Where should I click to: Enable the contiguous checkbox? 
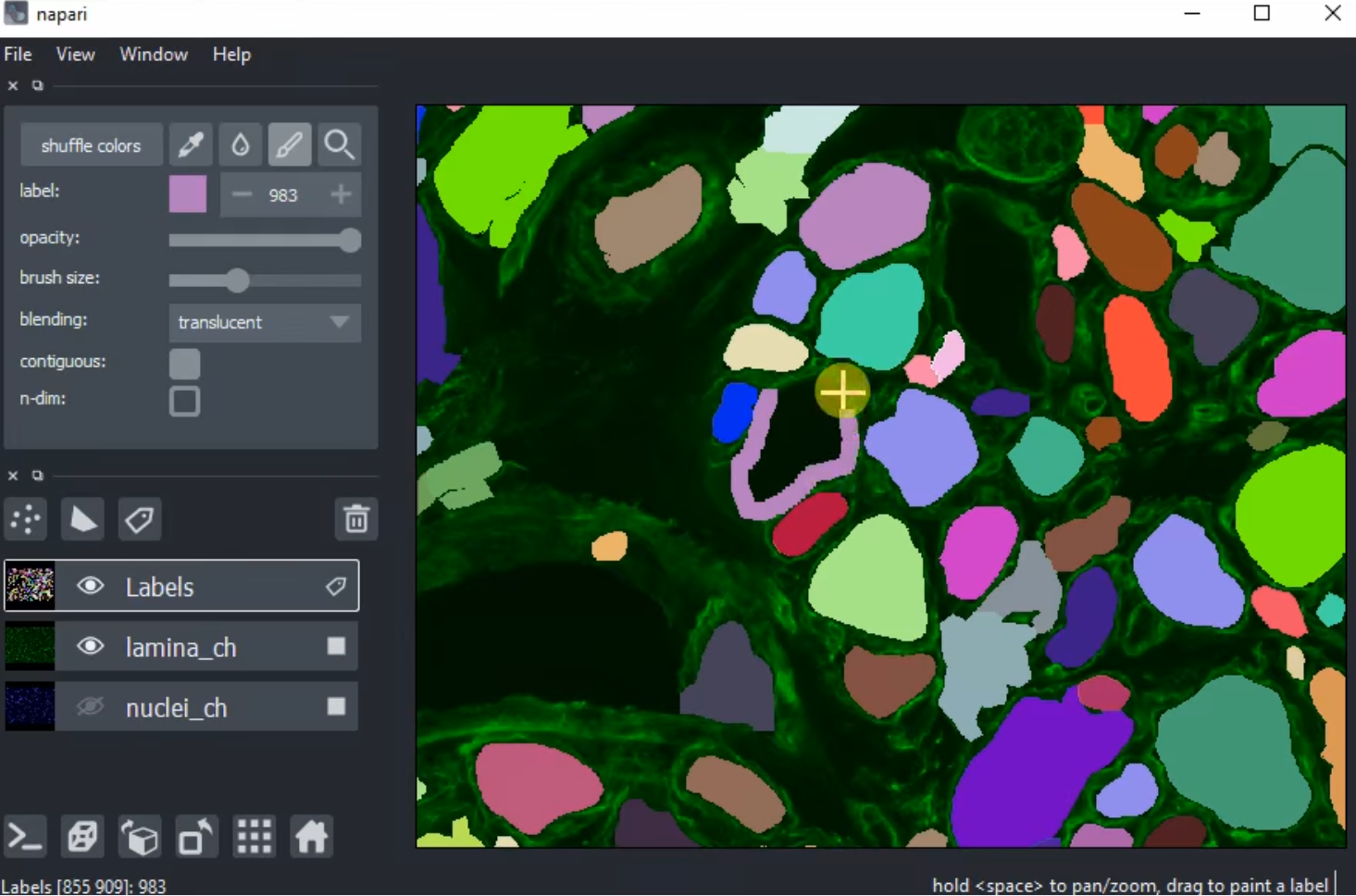[184, 364]
